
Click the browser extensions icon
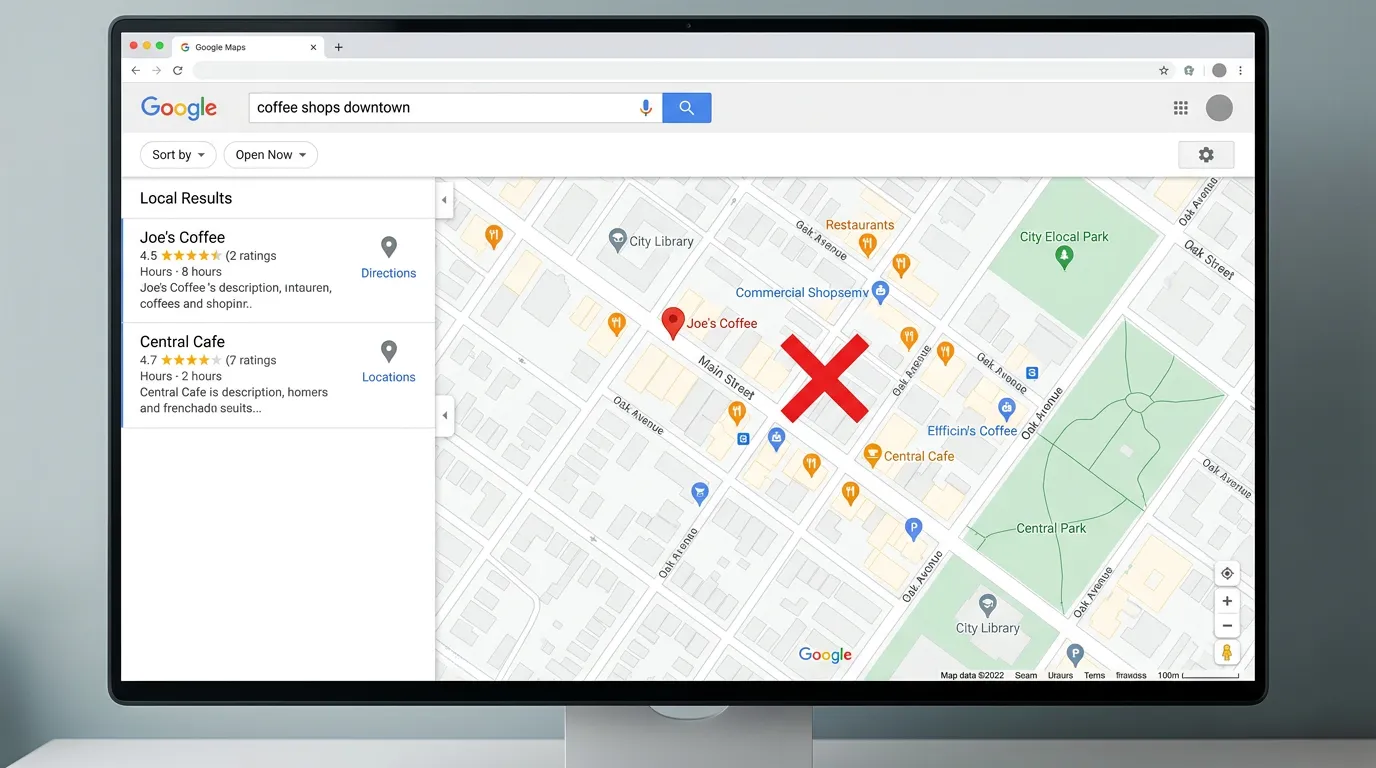coord(1189,71)
